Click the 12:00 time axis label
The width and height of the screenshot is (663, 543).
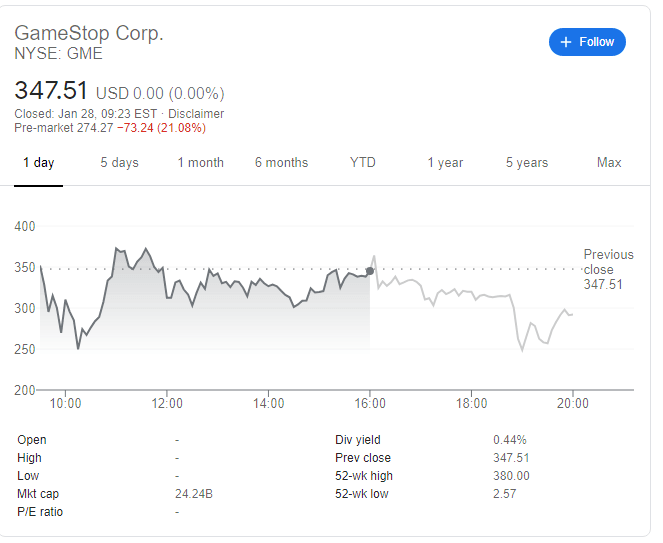coord(167,404)
